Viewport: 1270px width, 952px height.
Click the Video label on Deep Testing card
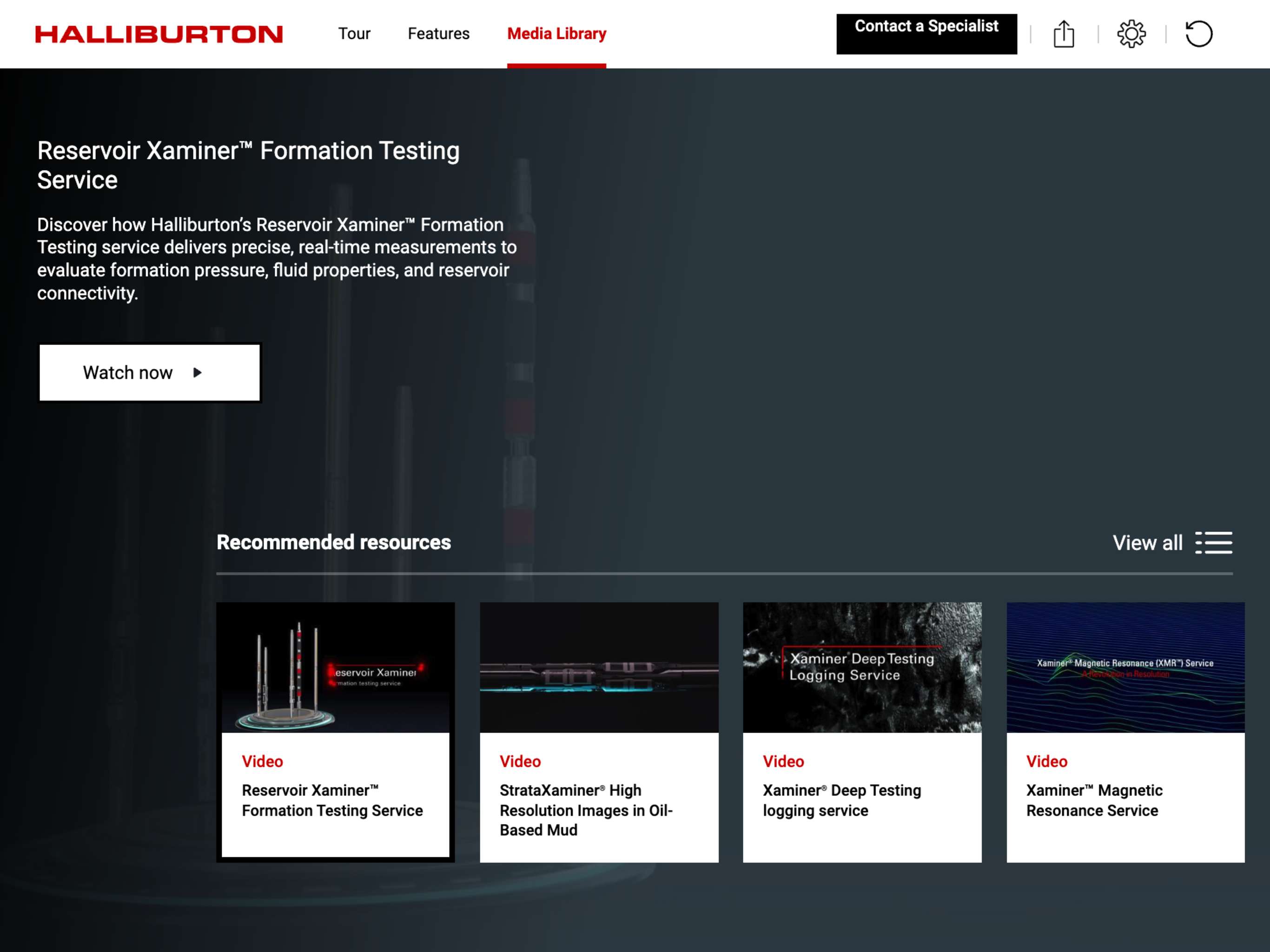[783, 761]
